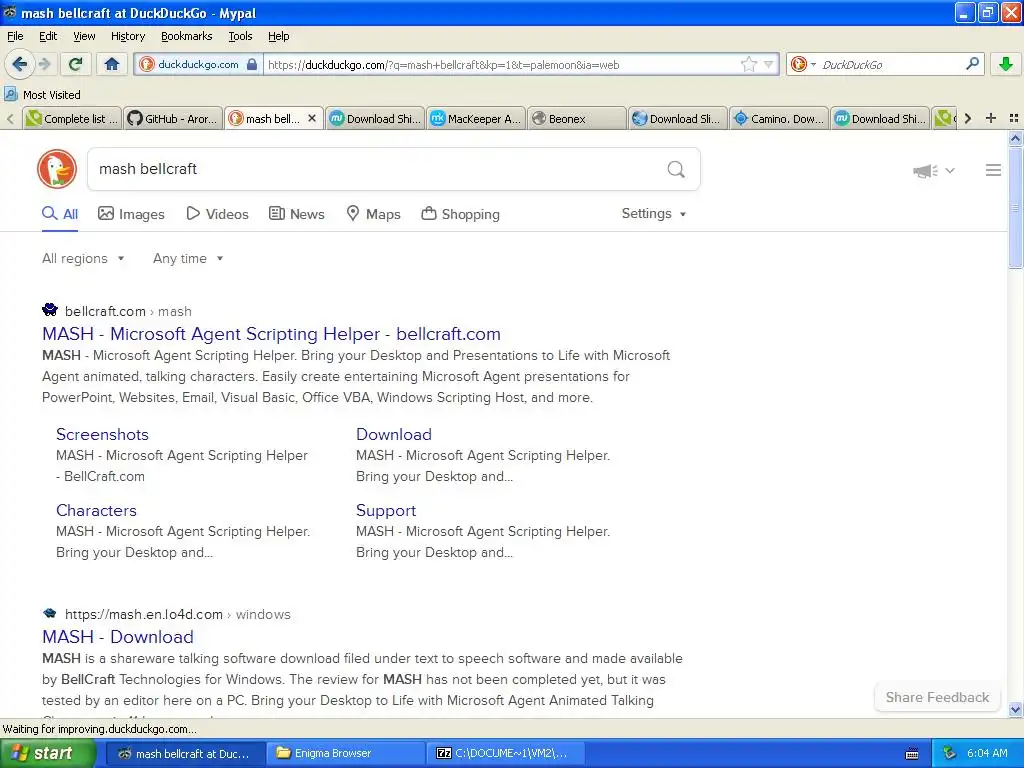Viewport: 1024px width, 768px height.
Task: Open the Download sublink
Action: (394, 434)
